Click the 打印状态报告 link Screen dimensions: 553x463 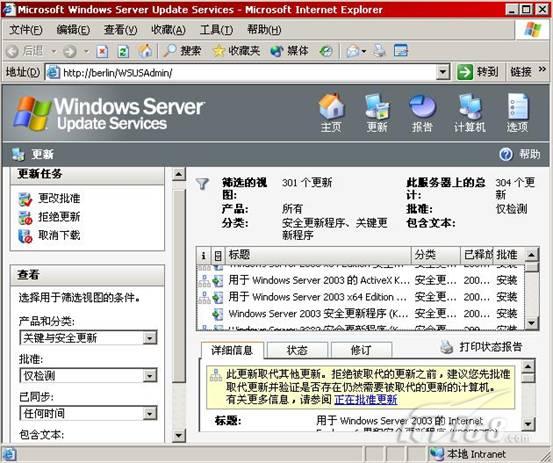tap(490, 347)
